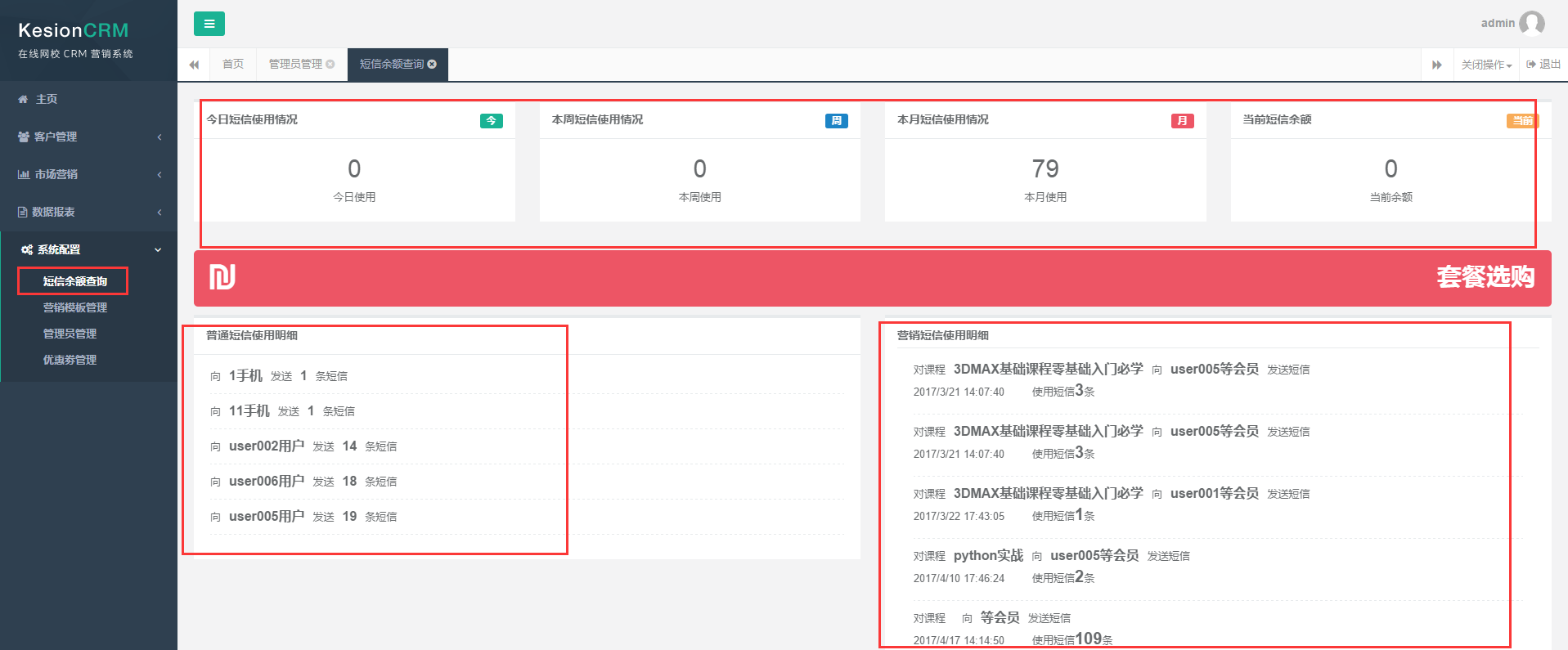Open the 关闭操作 dropdown
Viewport: 1568px width, 650px height.
coord(1485,65)
